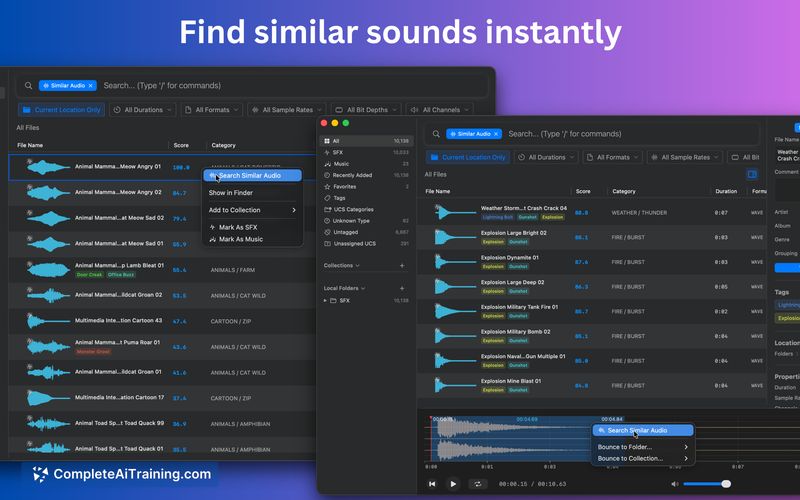Choose Search Similar Audio in the back window menu
The height and width of the screenshot is (500, 800).
point(253,176)
